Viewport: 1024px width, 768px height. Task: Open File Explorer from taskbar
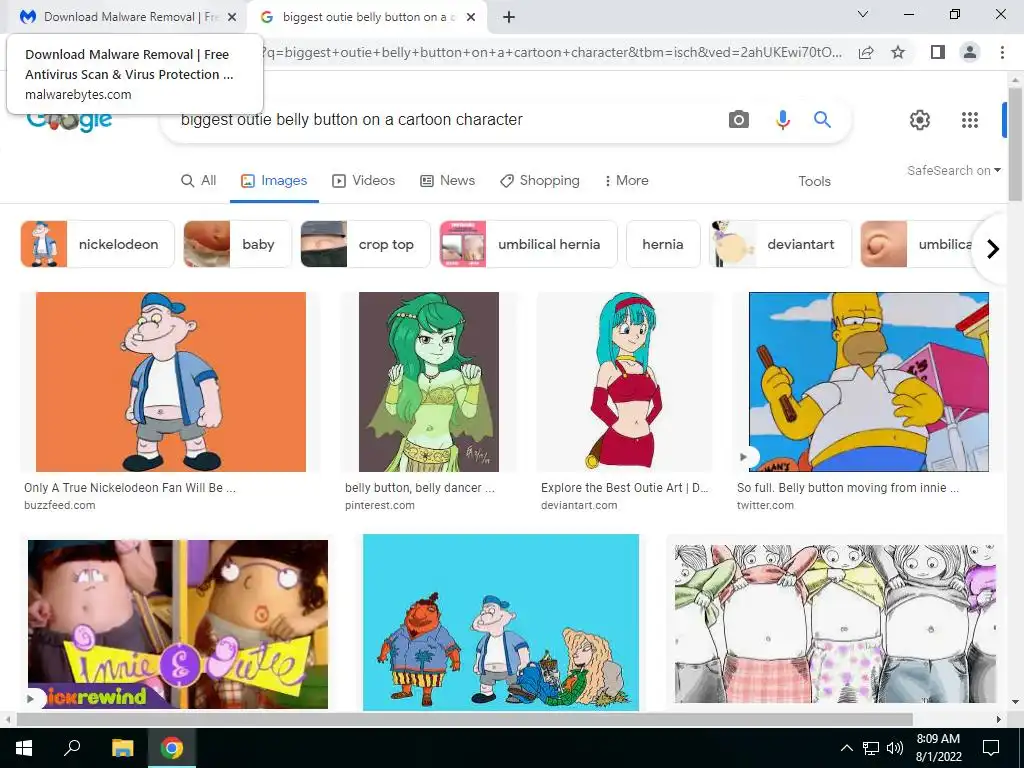pos(122,748)
